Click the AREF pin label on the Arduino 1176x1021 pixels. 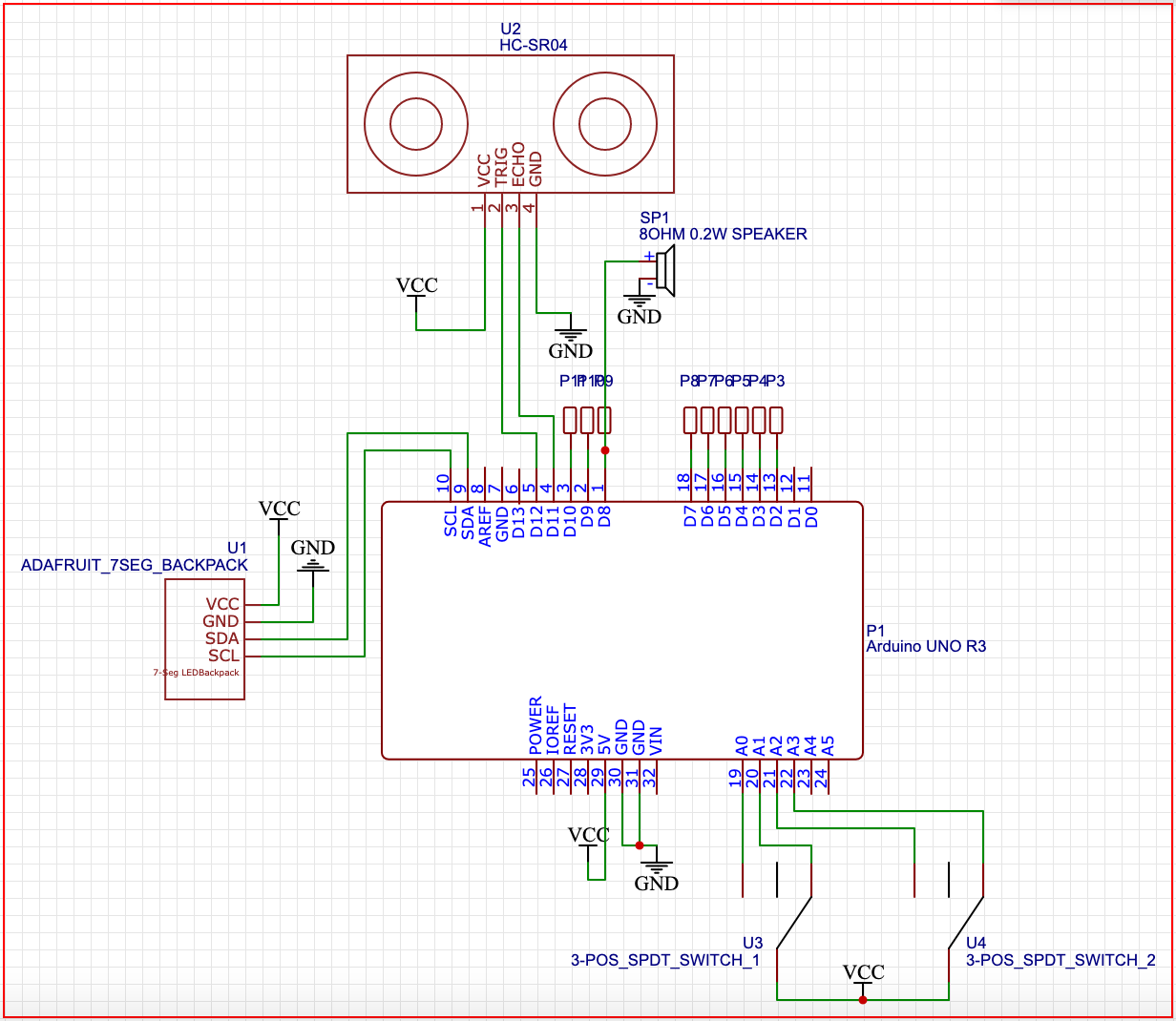tap(485, 526)
